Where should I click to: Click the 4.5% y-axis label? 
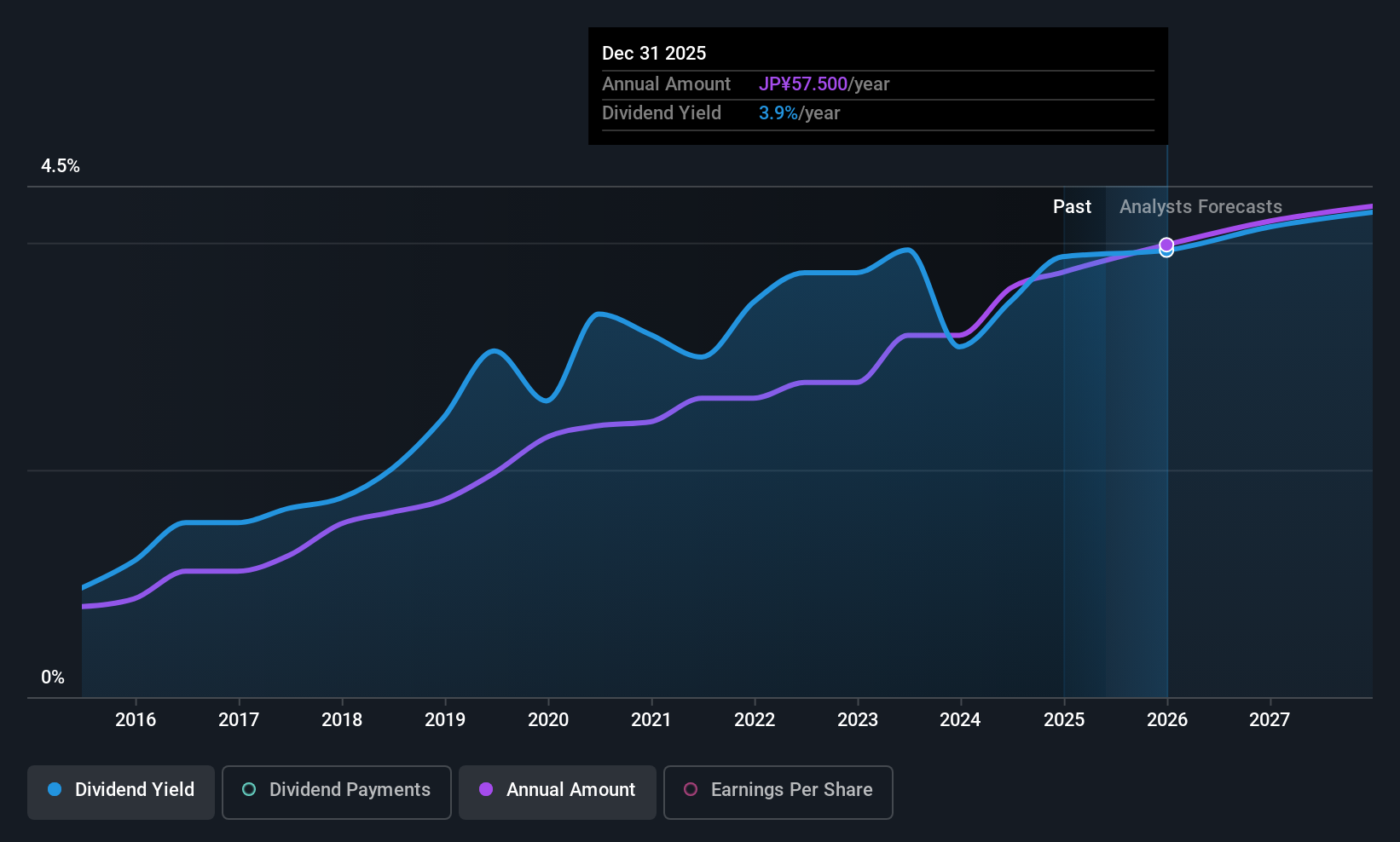click(61, 166)
